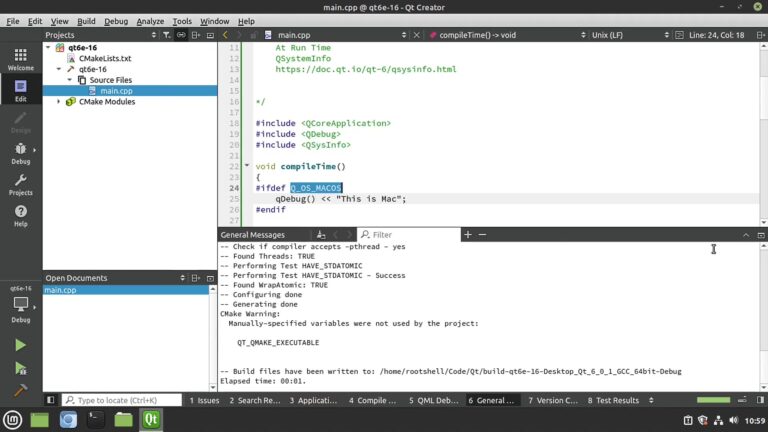Show the 3 Application Output pane
Image resolution: width=768 pixels, height=432 pixels.
[x=313, y=400]
